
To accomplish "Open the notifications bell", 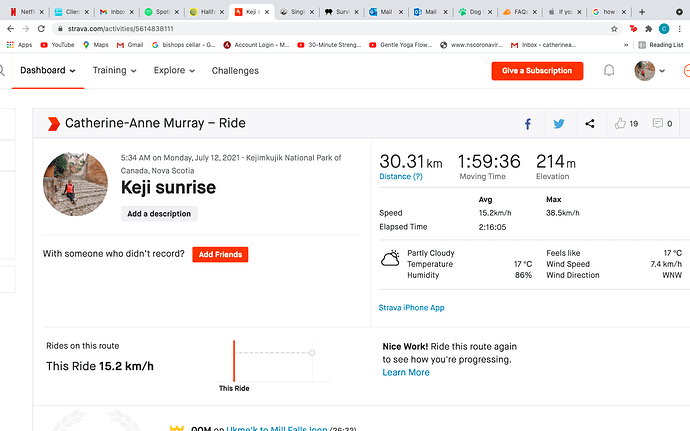I will coord(609,71).
